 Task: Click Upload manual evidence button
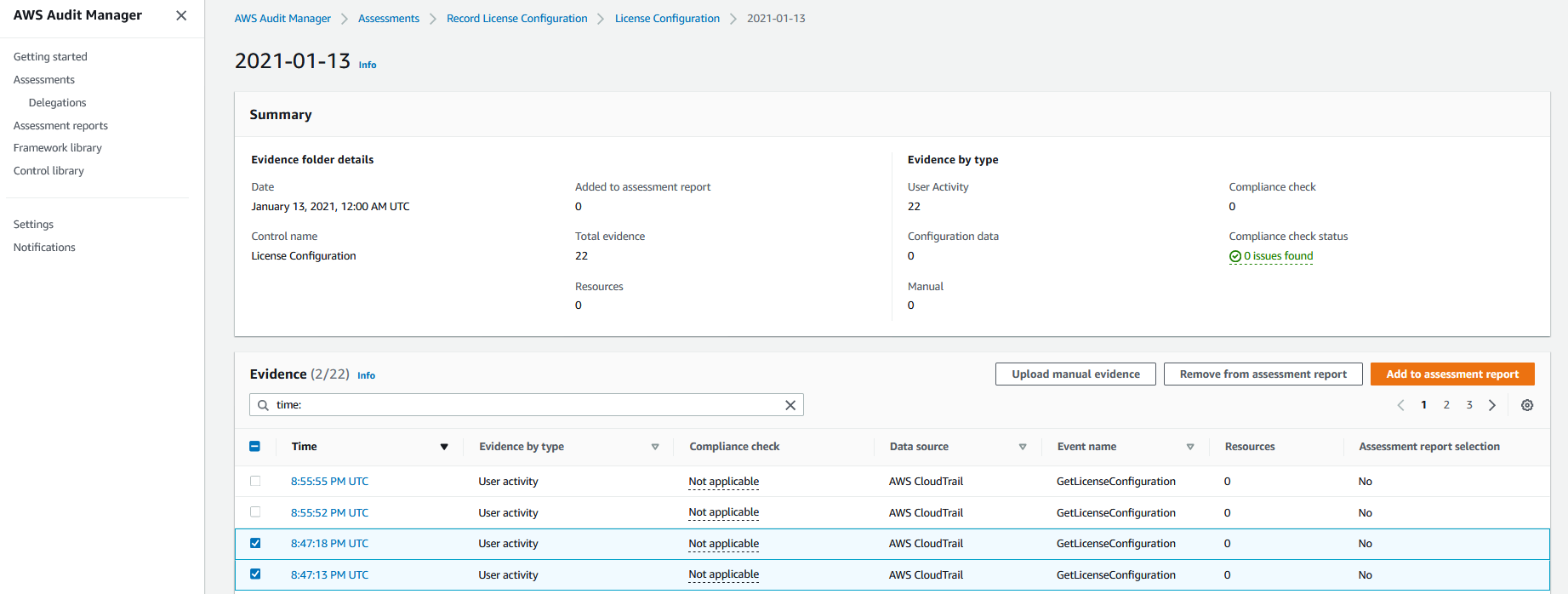pos(1075,374)
